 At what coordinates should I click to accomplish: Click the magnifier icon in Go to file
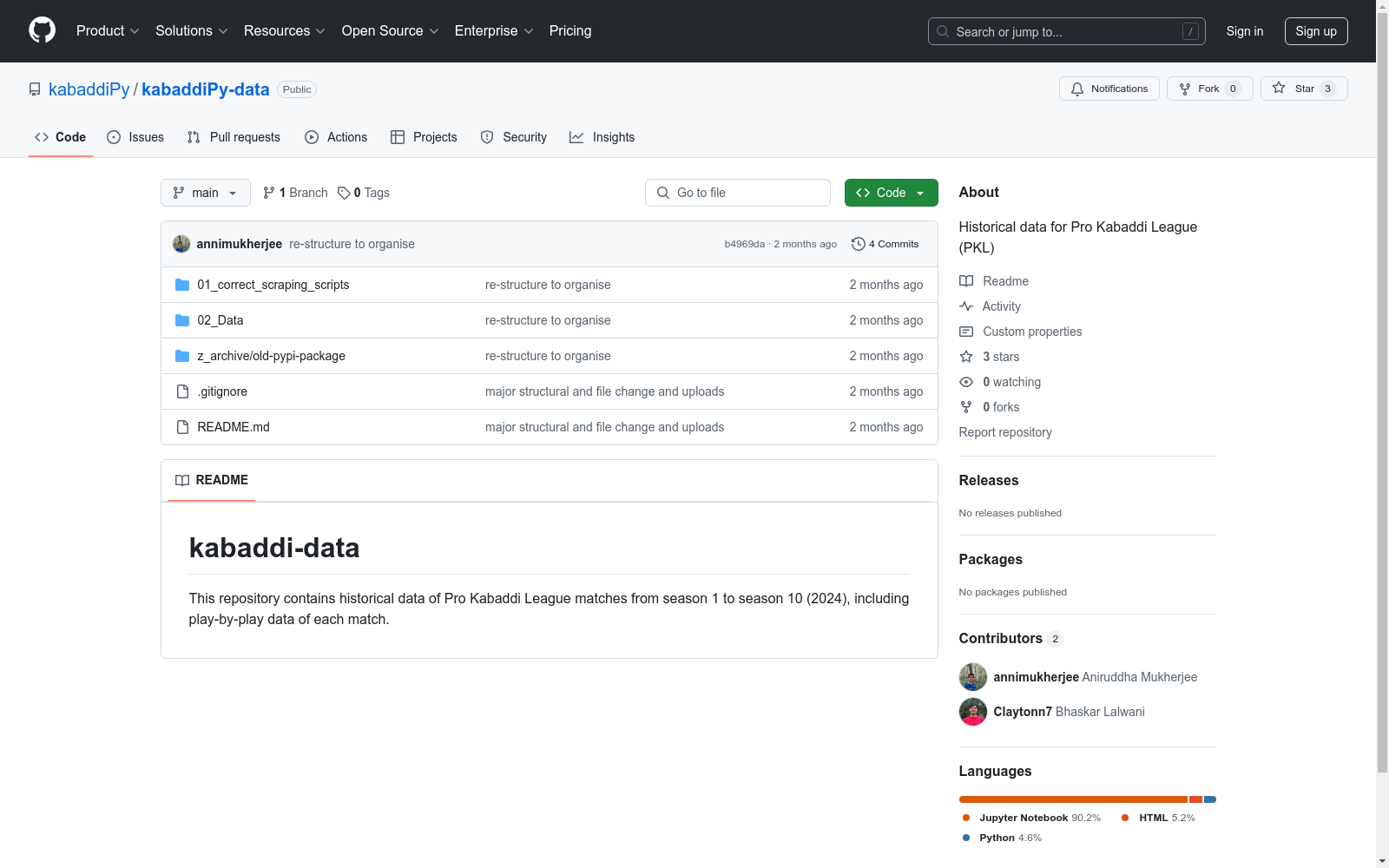click(663, 193)
